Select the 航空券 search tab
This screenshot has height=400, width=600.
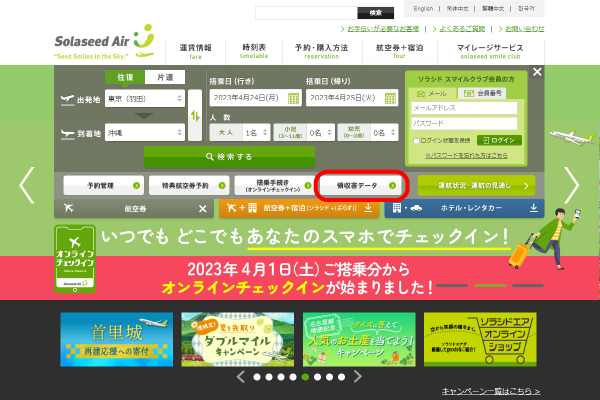(x=134, y=209)
